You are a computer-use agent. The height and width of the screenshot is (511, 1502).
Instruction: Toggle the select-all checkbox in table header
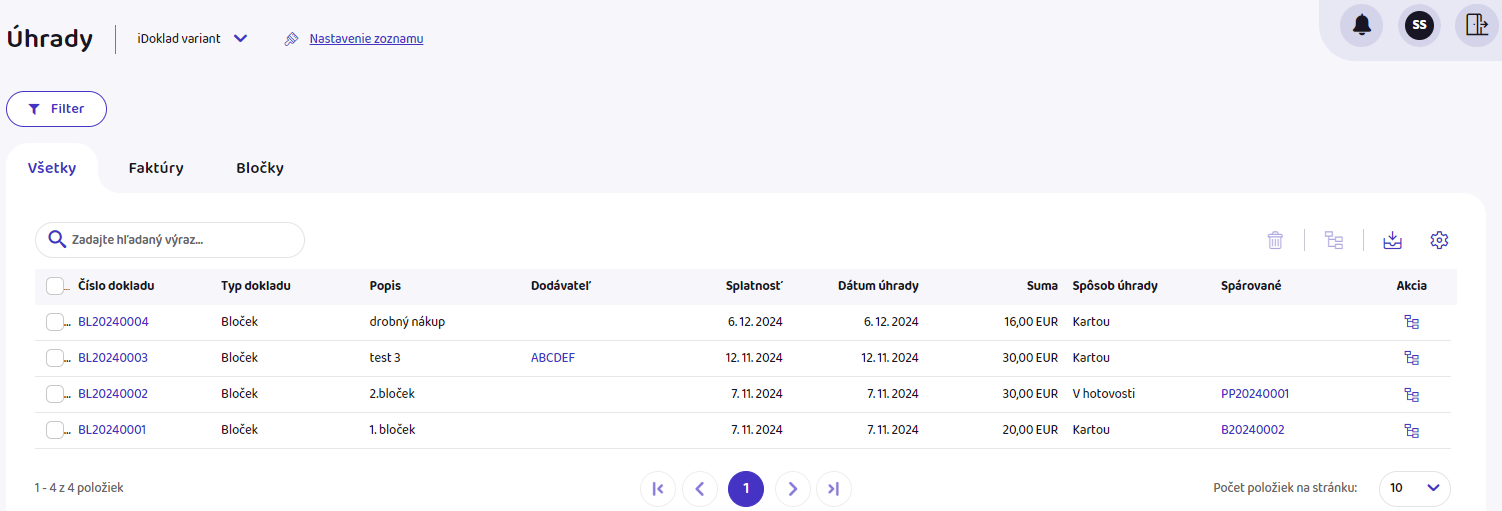(55, 286)
